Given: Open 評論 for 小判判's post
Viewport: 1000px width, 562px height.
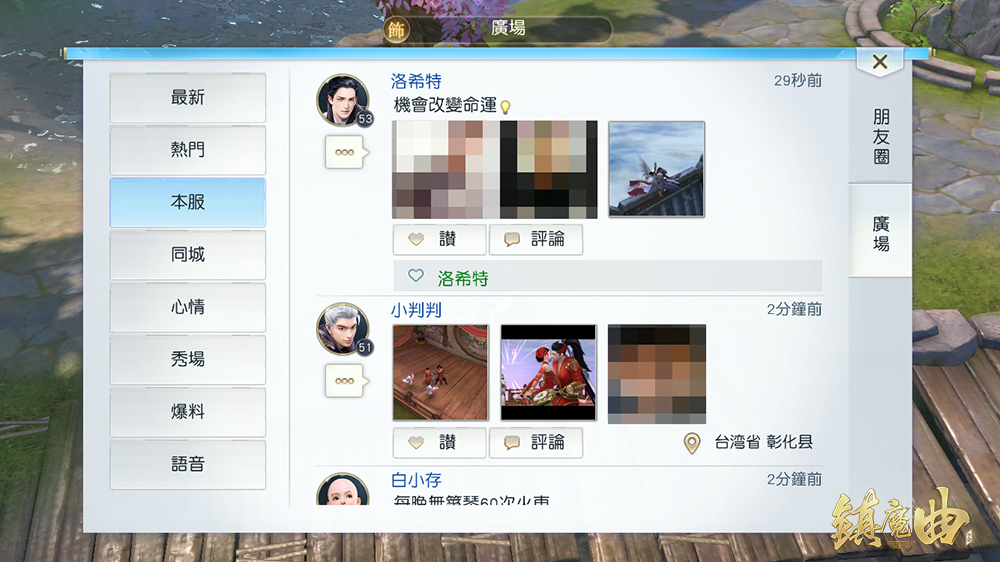Looking at the screenshot, I should (536, 442).
